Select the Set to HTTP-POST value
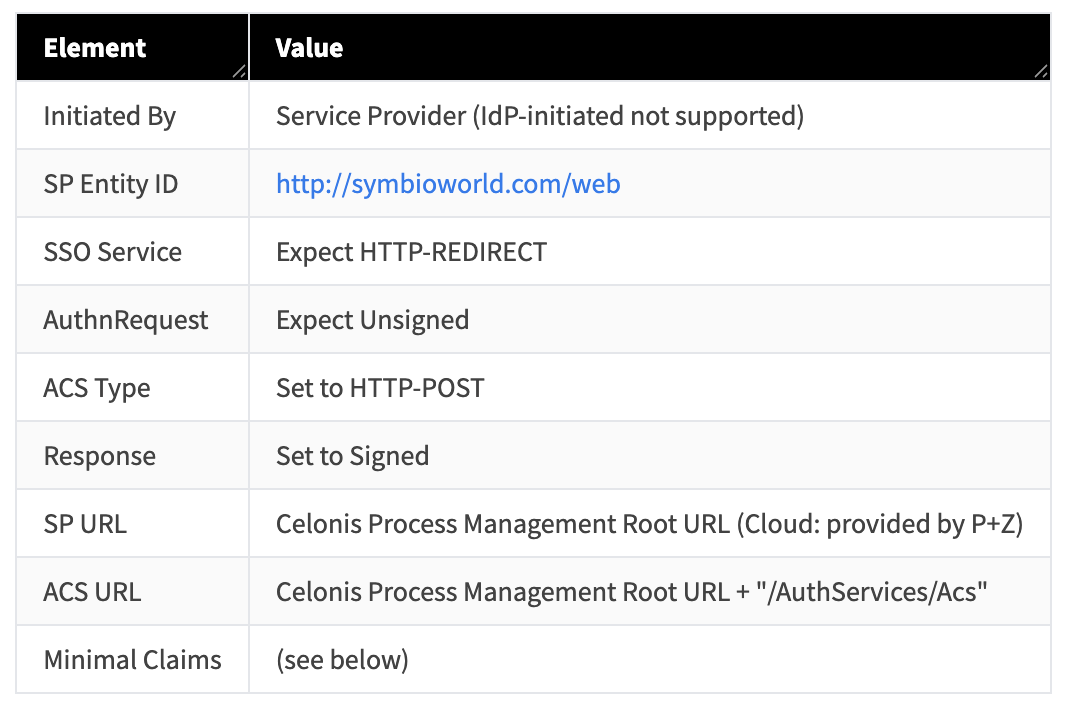Viewport: 1068px width, 714px height. tap(380, 388)
